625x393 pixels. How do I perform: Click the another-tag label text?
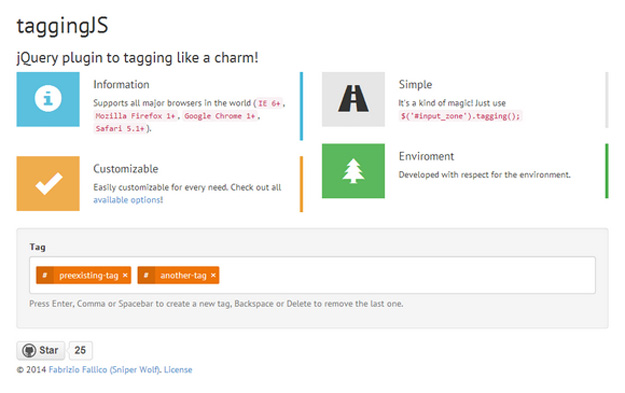click(x=183, y=275)
